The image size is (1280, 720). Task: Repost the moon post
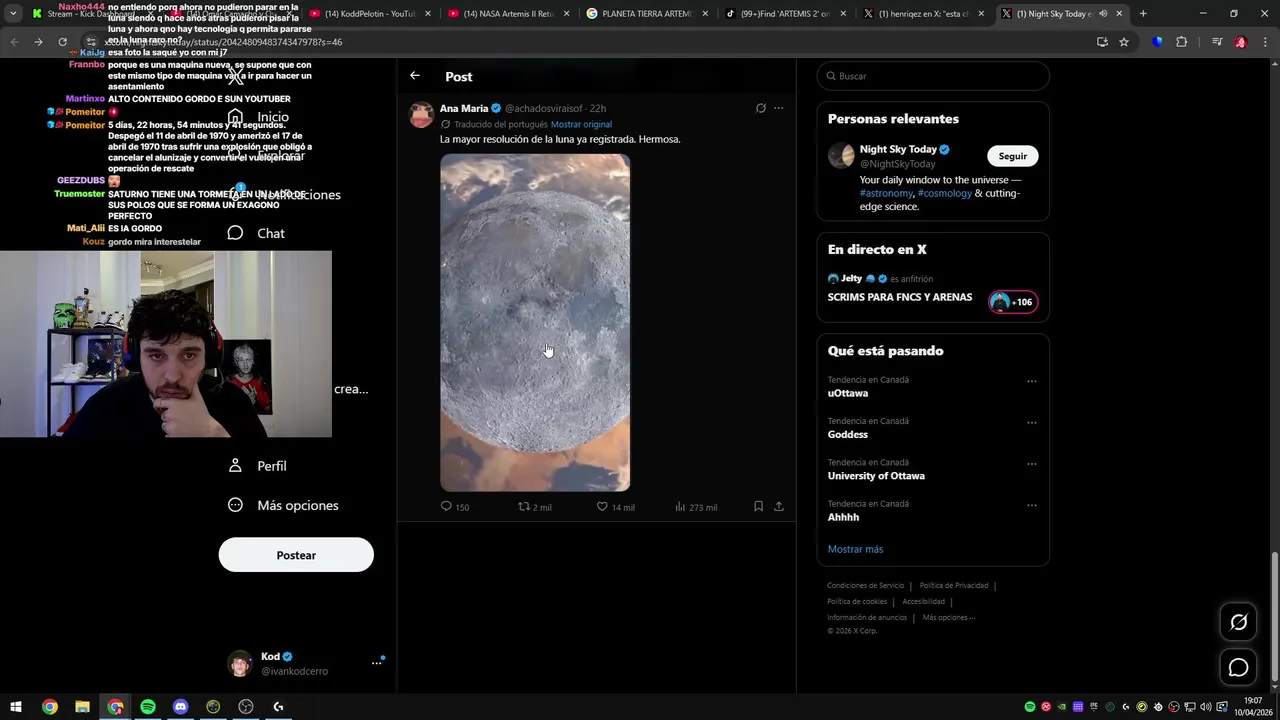pos(524,507)
